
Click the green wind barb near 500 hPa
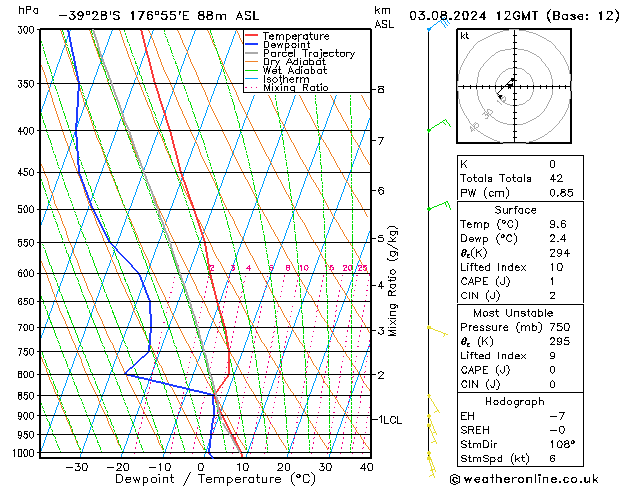point(437,207)
